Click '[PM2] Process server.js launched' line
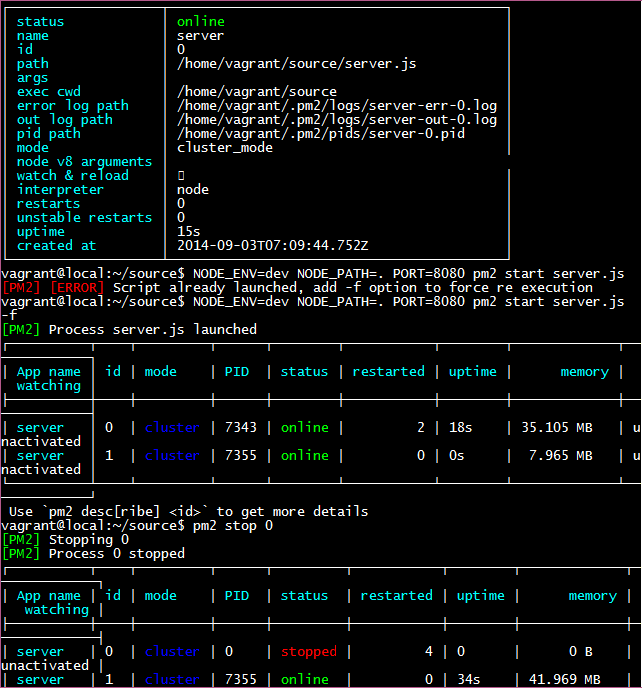 coord(129,330)
